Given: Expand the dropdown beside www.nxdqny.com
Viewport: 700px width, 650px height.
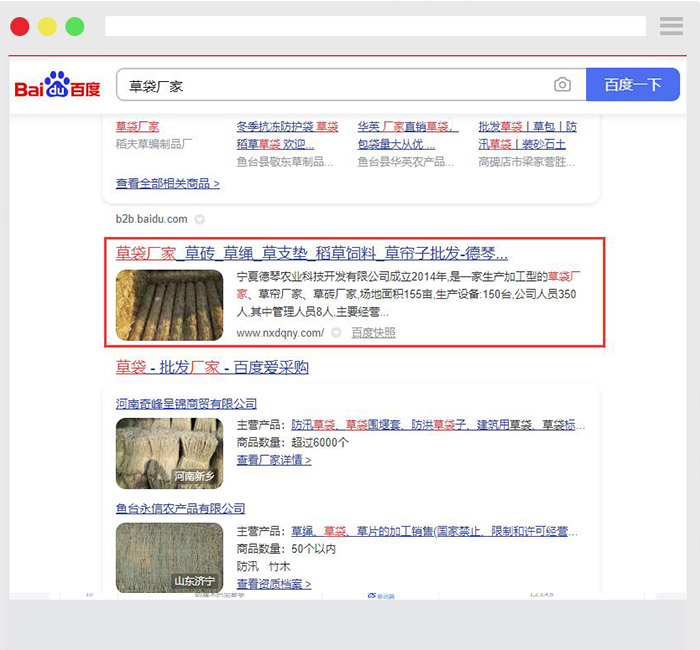Looking at the screenshot, I should pos(336,333).
